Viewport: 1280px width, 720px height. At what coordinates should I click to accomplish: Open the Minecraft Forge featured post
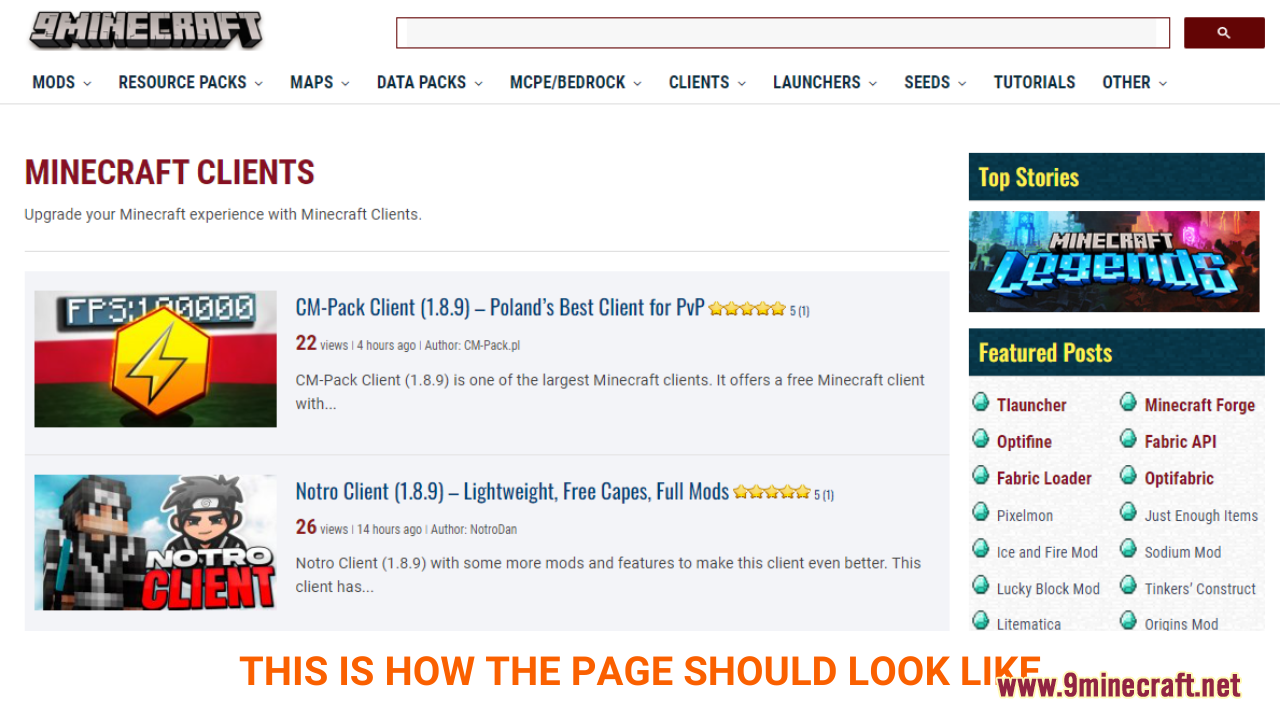click(x=1199, y=405)
